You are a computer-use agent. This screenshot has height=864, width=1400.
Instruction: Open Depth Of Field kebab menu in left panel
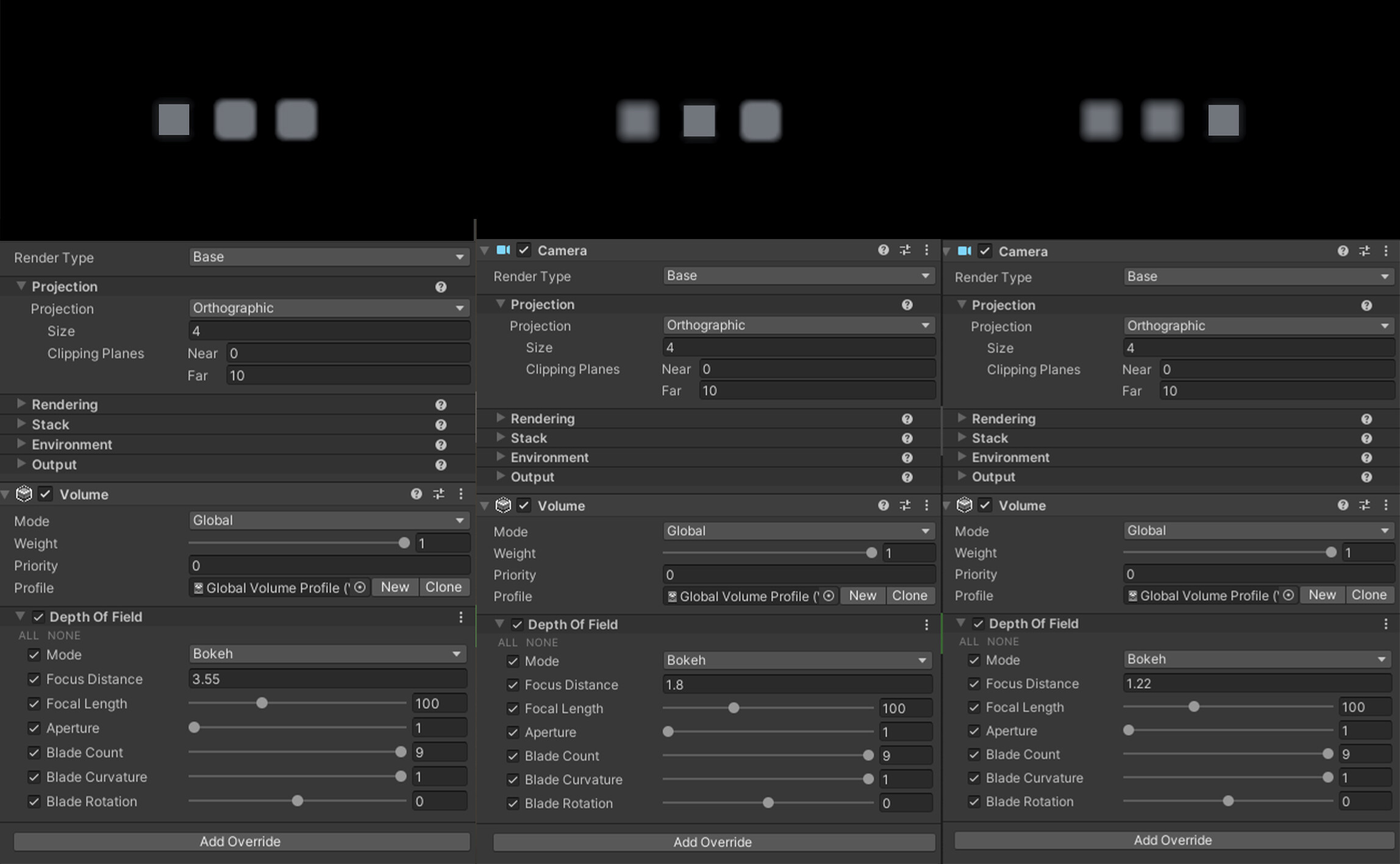[461, 617]
